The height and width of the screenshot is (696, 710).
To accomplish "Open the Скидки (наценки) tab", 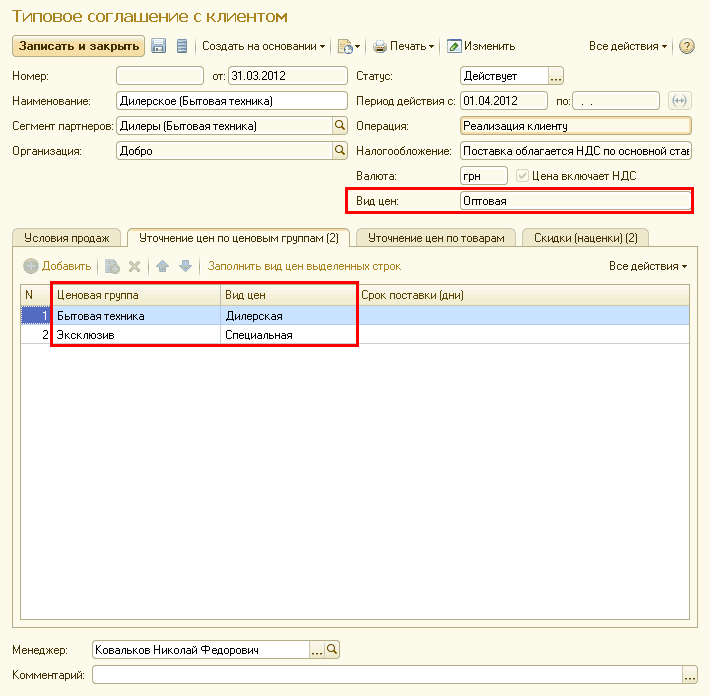I will click(585, 238).
